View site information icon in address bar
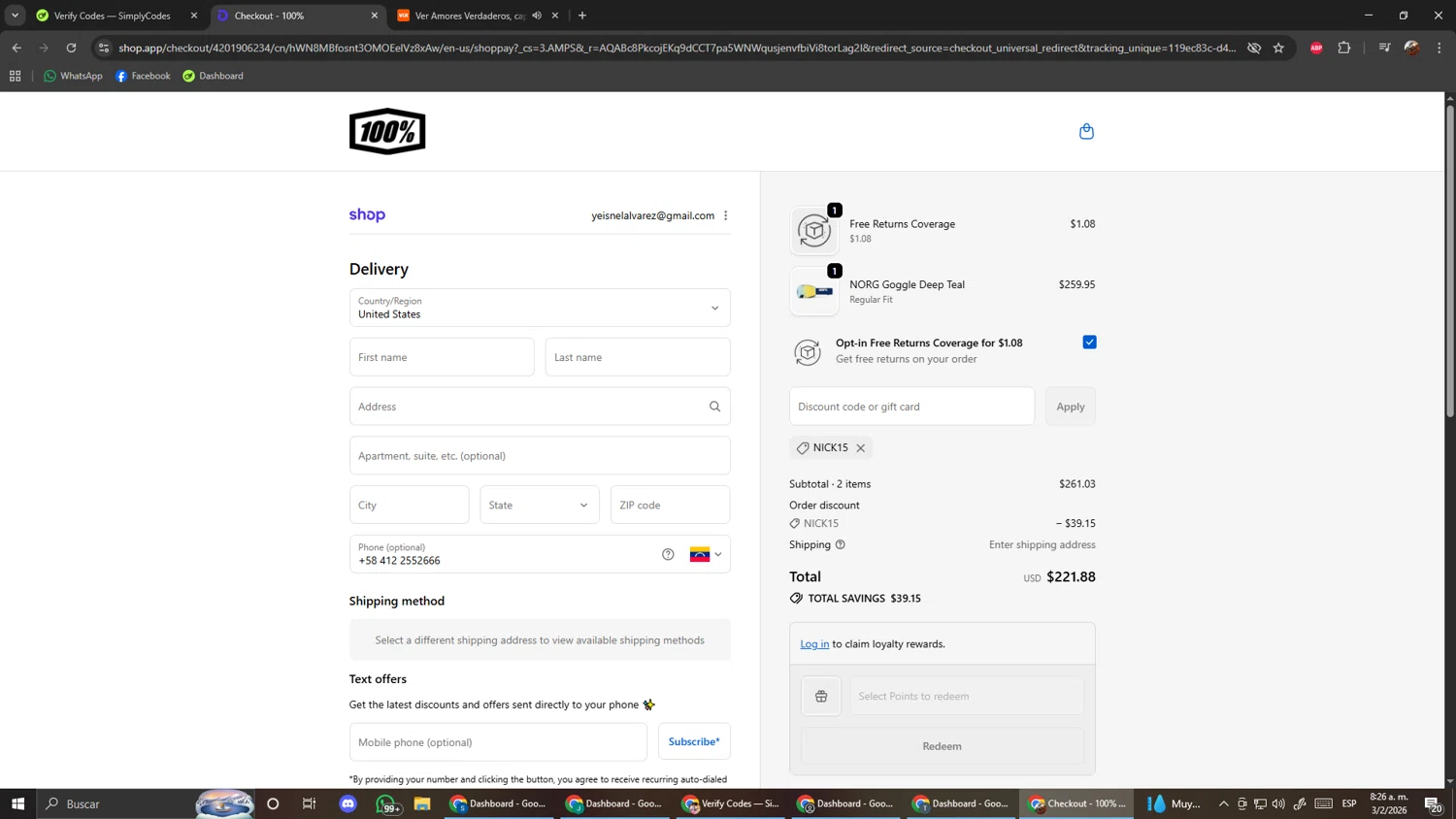The width and height of the screenshot is (1456, 819). pyautogui.click(x=104, y=48)
